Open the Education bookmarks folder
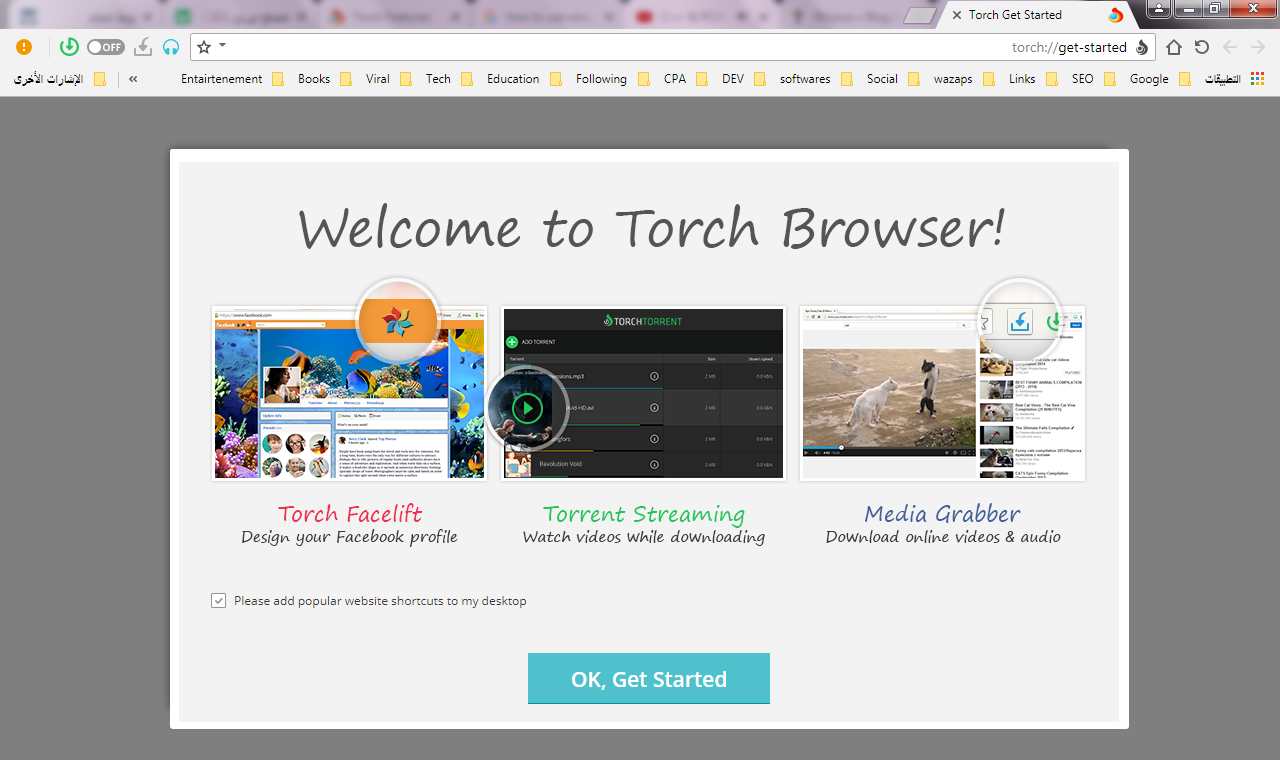The image size is (1280, 760). tap(525, 79)
